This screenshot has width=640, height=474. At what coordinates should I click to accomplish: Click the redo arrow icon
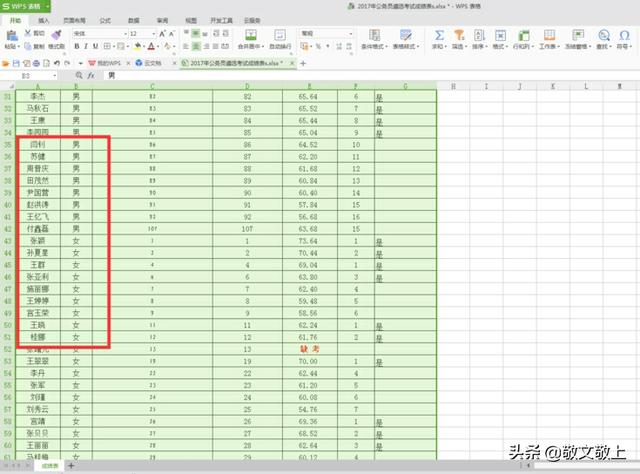pos(67,63)
